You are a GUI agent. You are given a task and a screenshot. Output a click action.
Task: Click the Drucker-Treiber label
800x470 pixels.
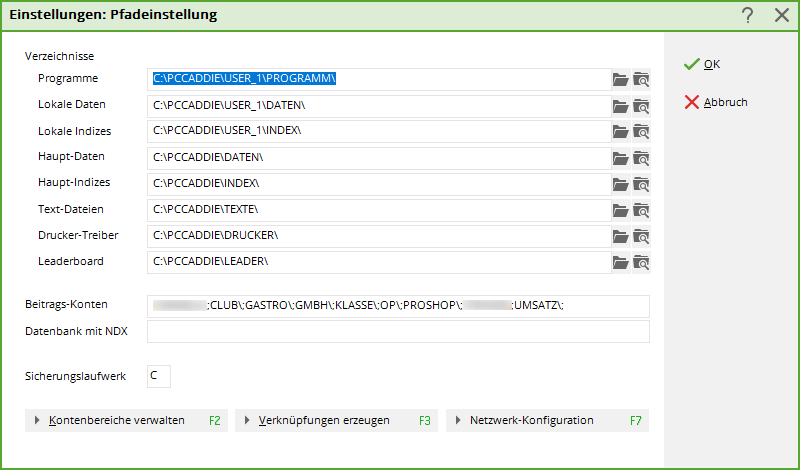pyautogui.click(x=78, y=235)
